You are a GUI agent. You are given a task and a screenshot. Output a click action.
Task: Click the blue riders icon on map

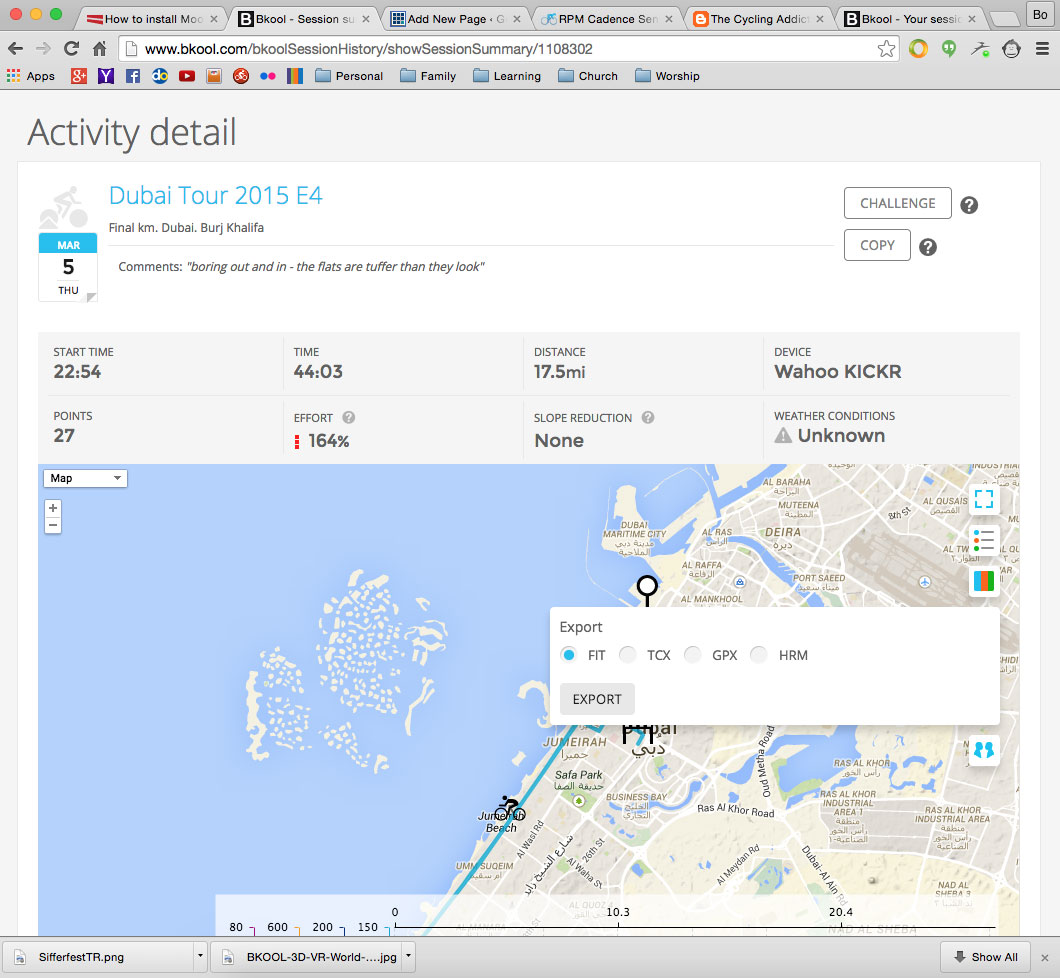coord(984,750)
